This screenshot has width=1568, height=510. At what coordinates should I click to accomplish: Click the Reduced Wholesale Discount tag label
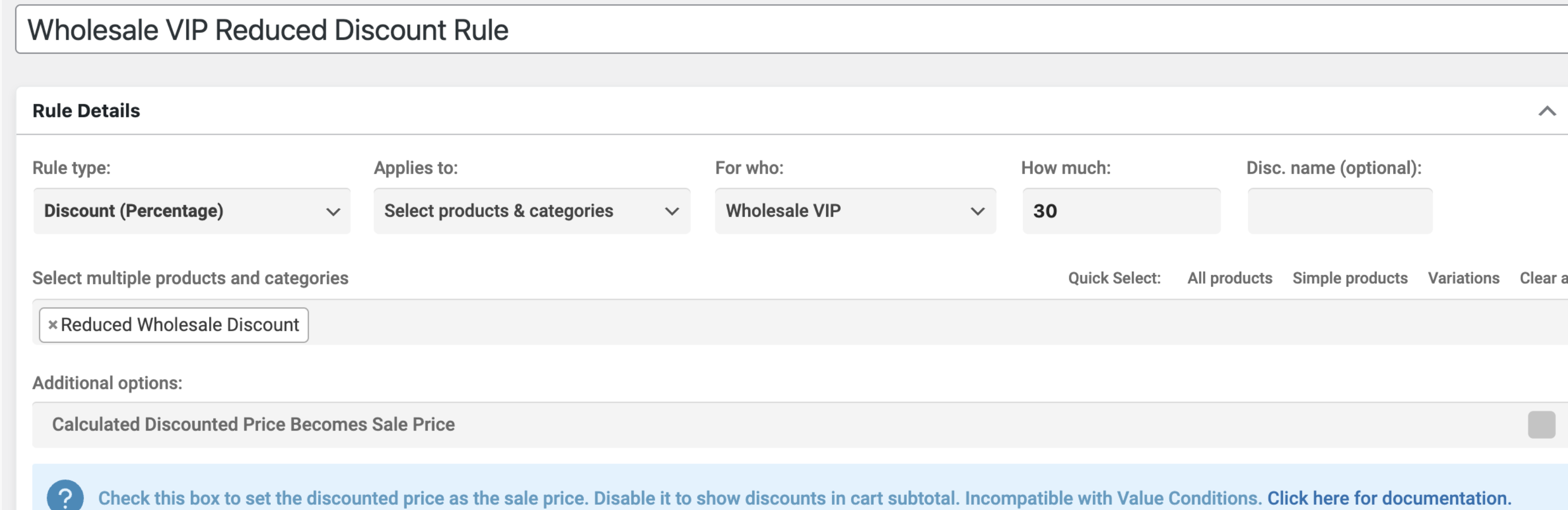click(180, 325)
